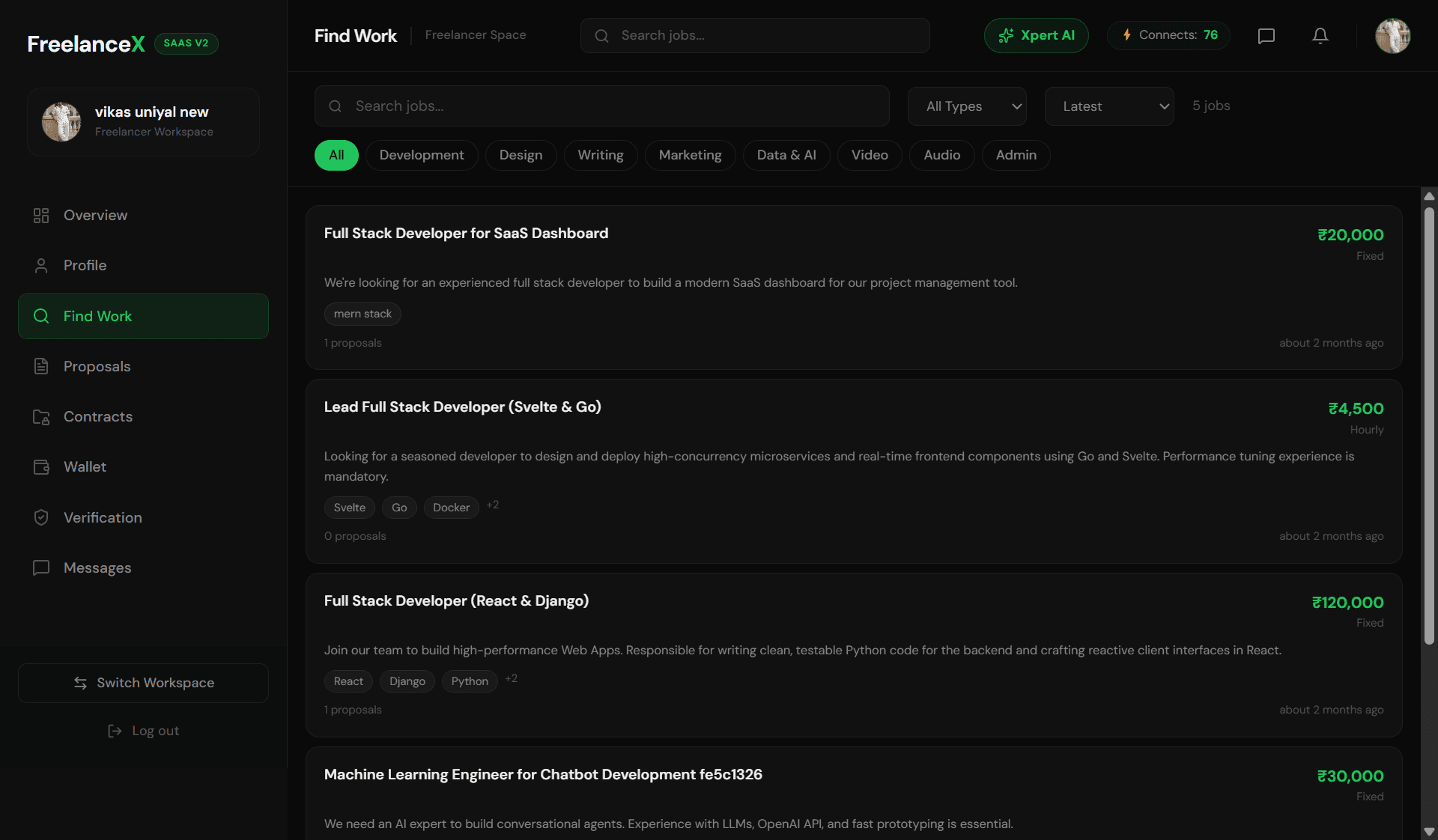Filter jobs by Writing
This screenshot has width=1438, height=840.
[600, 155]
